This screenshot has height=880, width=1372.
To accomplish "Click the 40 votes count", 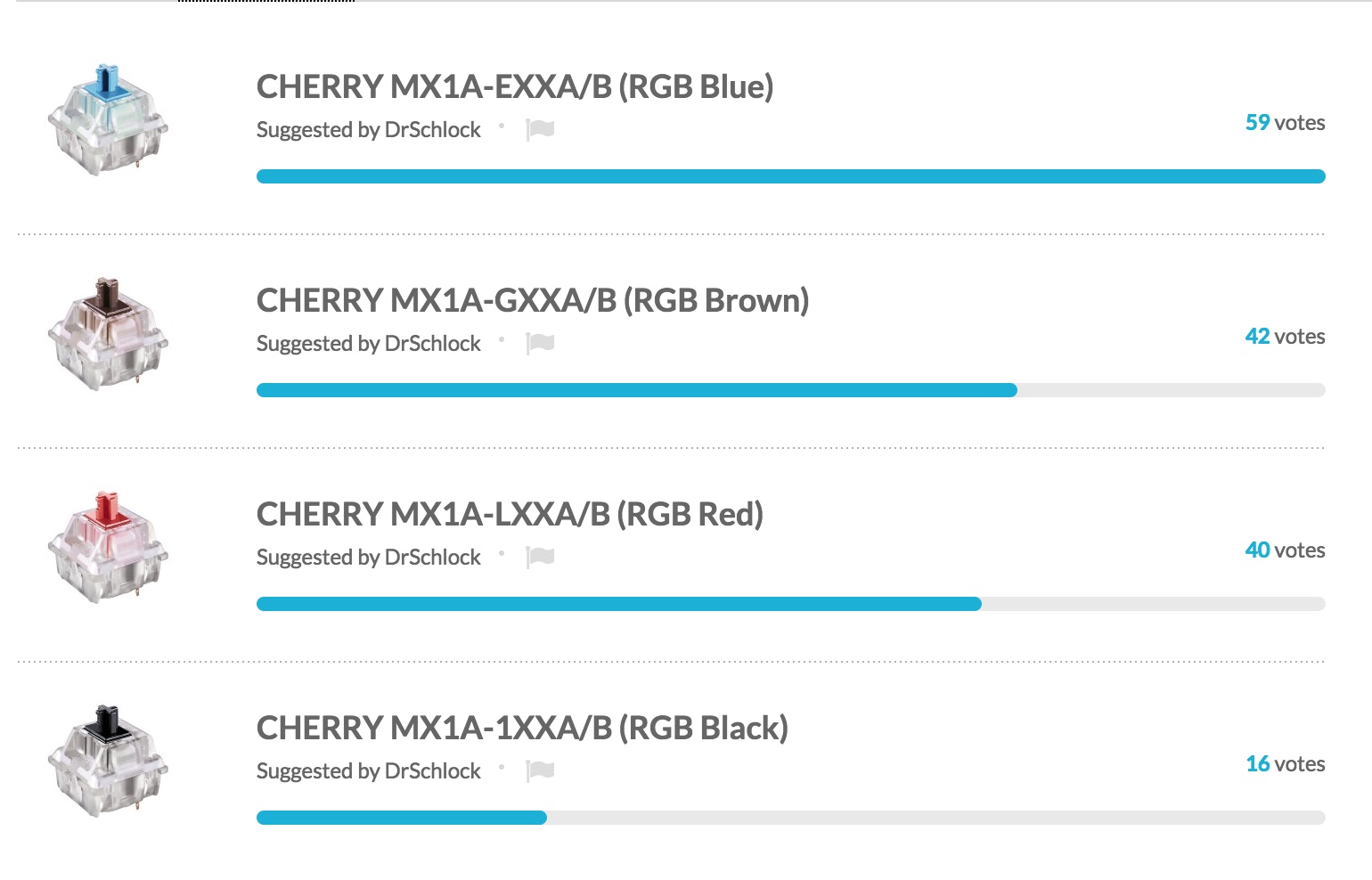I will click(x=1285, y=550).
